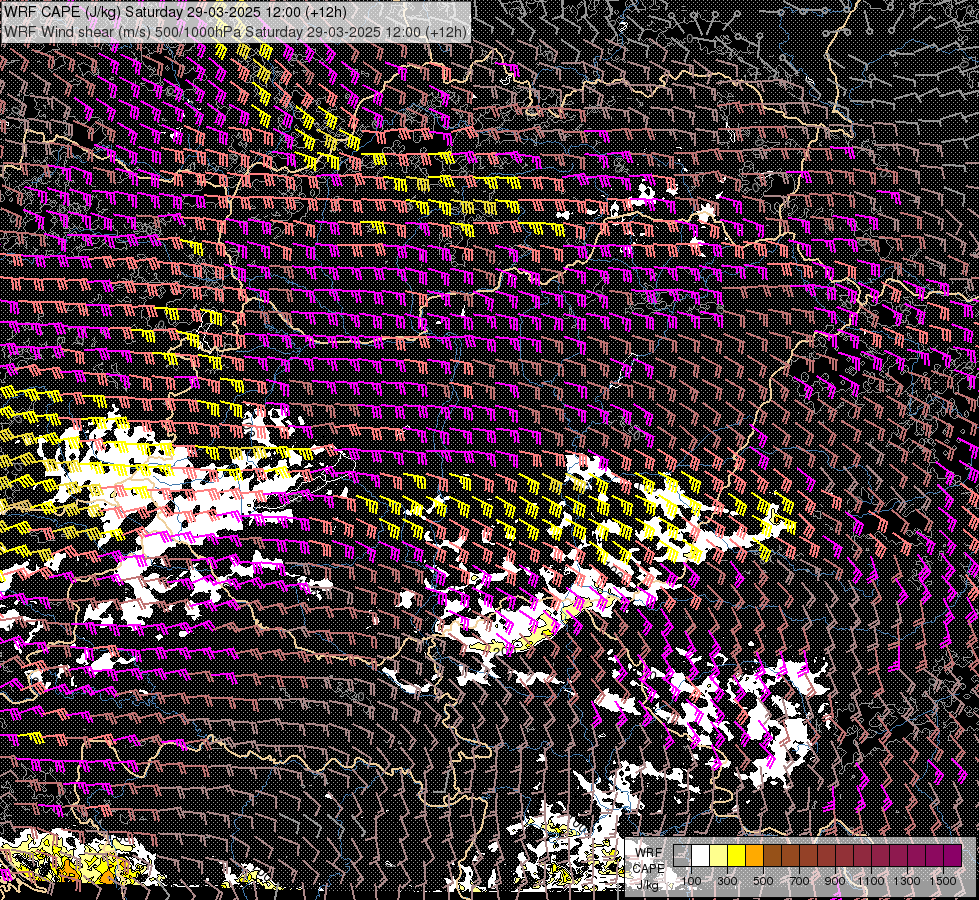This screenshot has height=900, width=979.
Task: Click the '700' legend label
Action: (799, 881)
